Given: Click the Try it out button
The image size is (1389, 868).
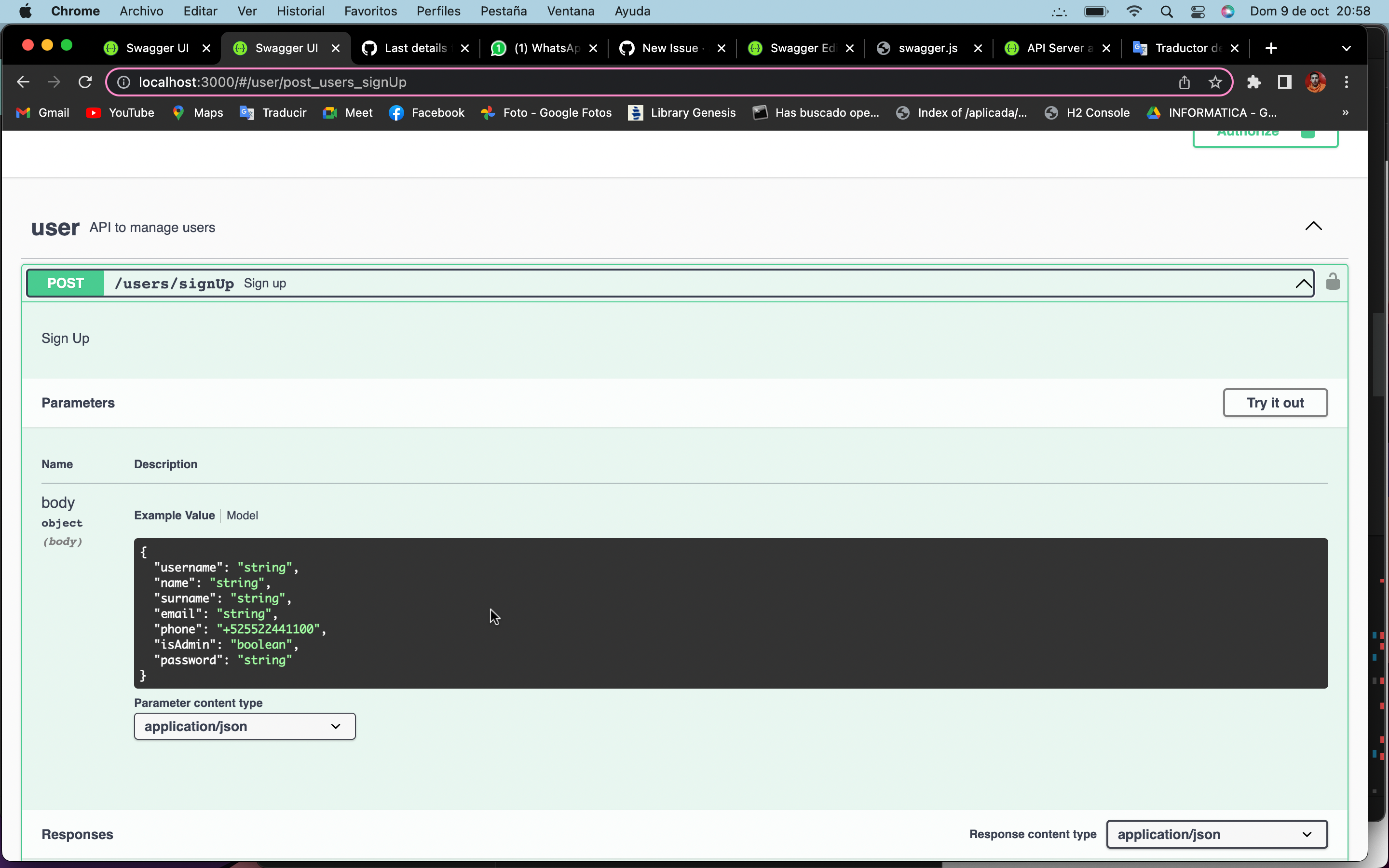Looking at the screenshot, I should [1275, 403].
